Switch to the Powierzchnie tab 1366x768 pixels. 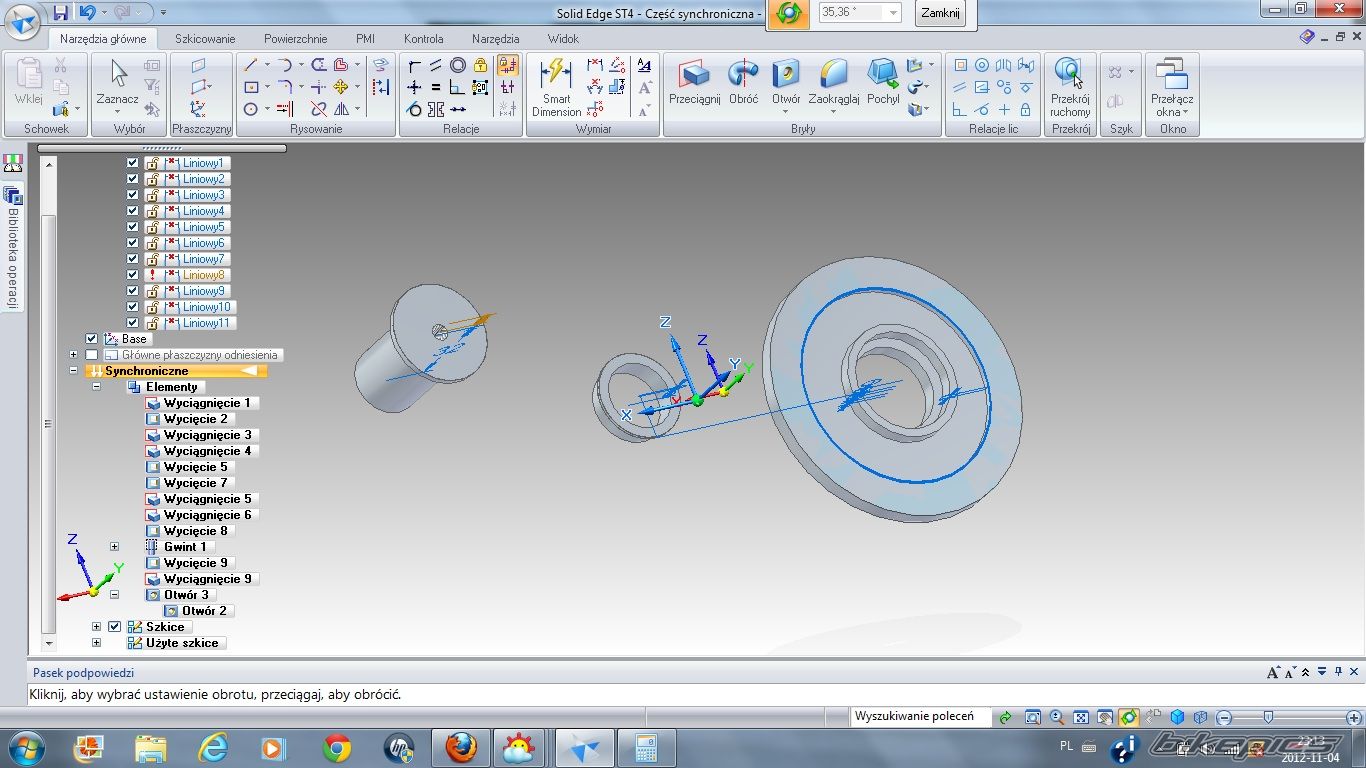295,39
